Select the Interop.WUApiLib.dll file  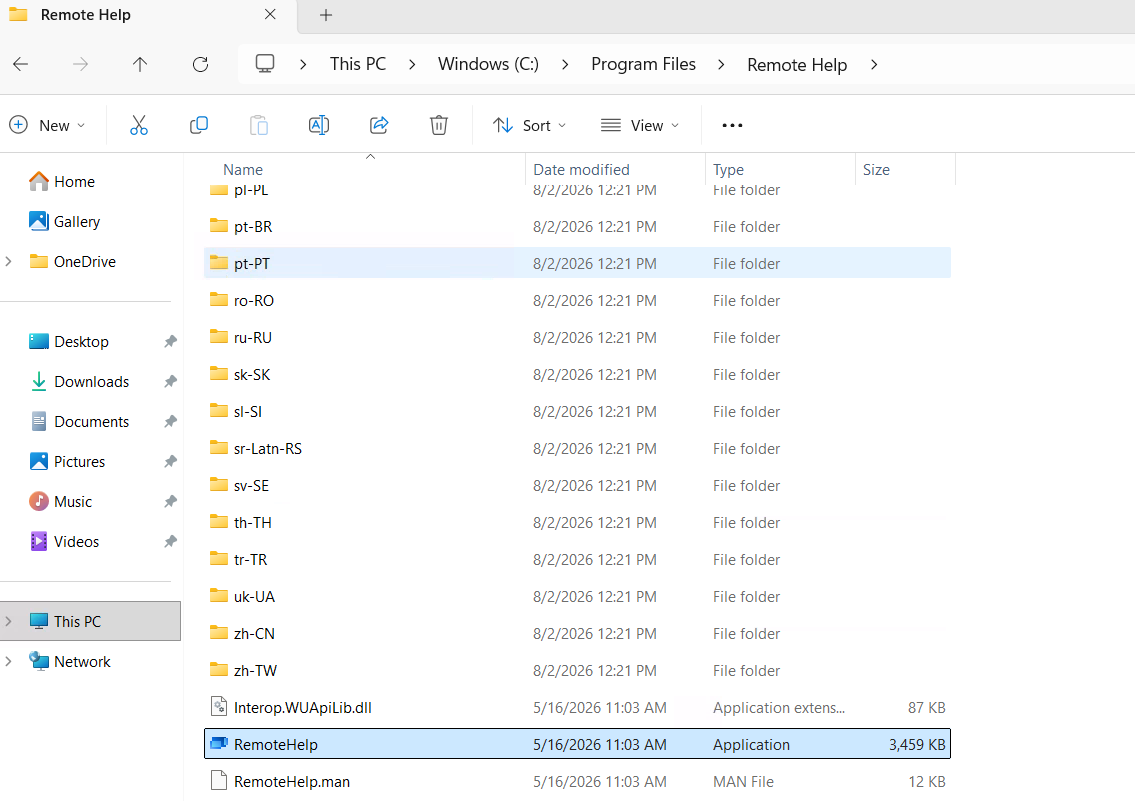pos(577,708)
